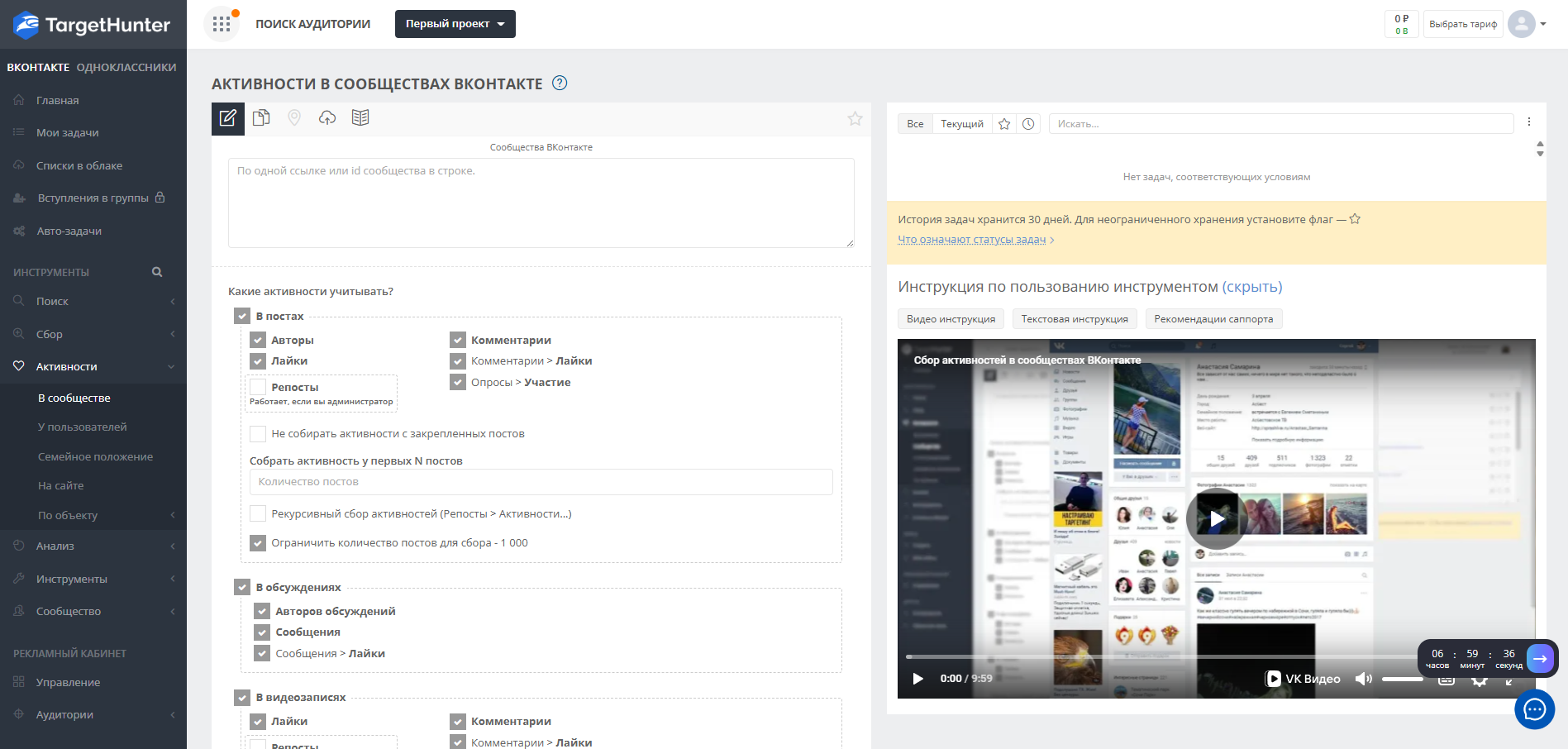Select 'У пользователей' in sidebar
The image size is (1568, 749).
(x=83, y=427)
